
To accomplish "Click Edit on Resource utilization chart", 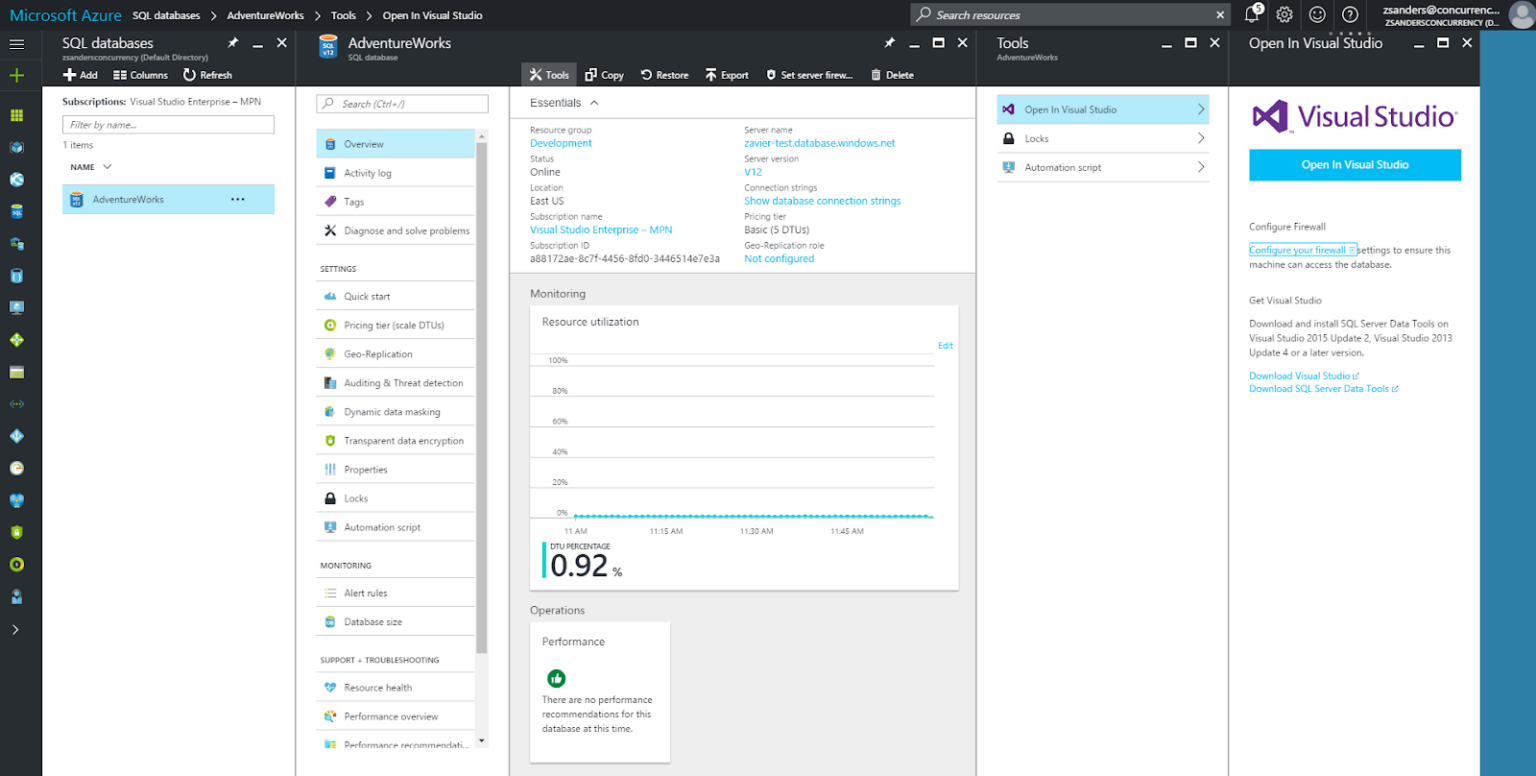I will [x=945, y=346].
